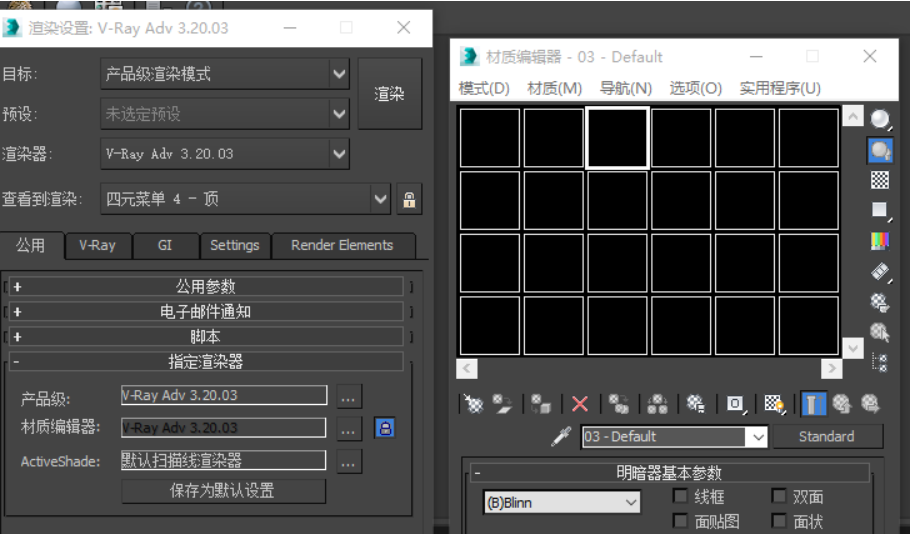Click sample slots scroll right arrow

(832, 368)
